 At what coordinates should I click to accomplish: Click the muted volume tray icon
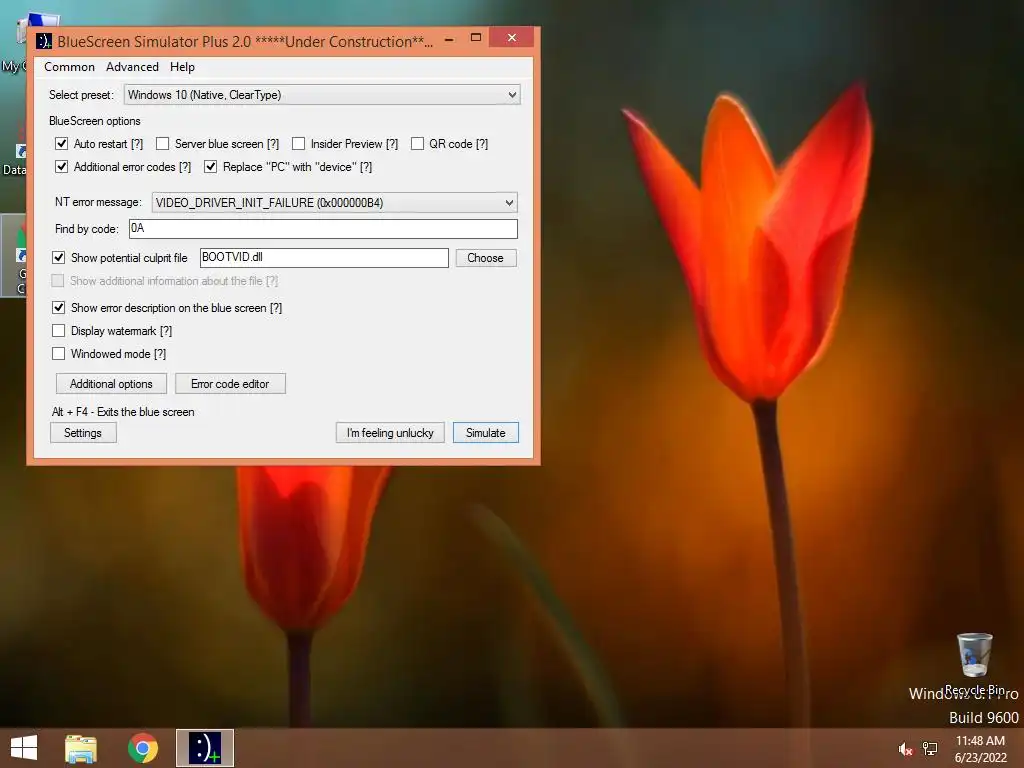click(905, 749)
